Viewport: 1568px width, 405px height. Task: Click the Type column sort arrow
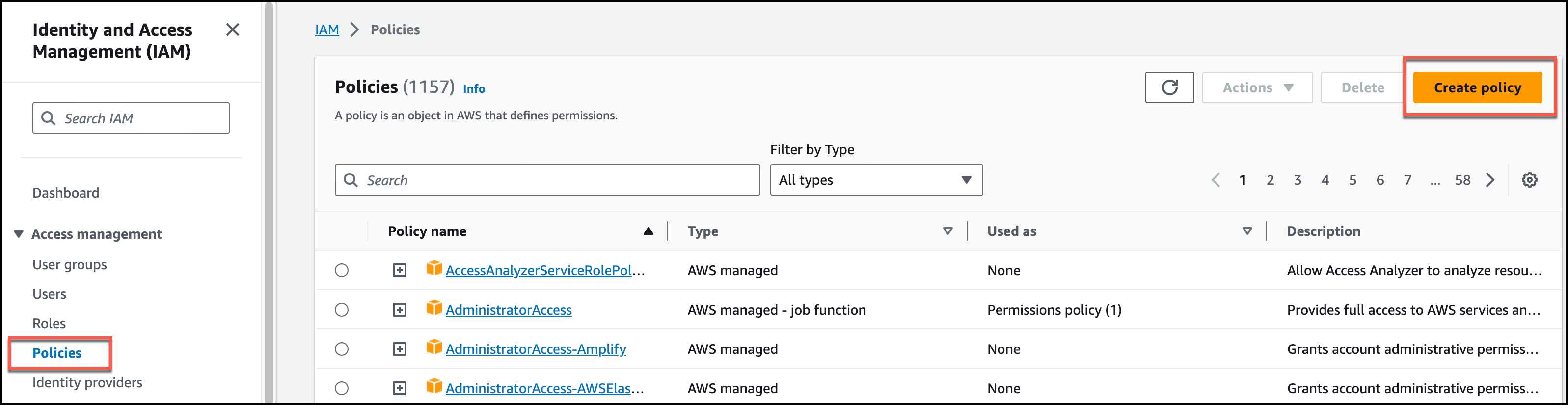[947, 231]
